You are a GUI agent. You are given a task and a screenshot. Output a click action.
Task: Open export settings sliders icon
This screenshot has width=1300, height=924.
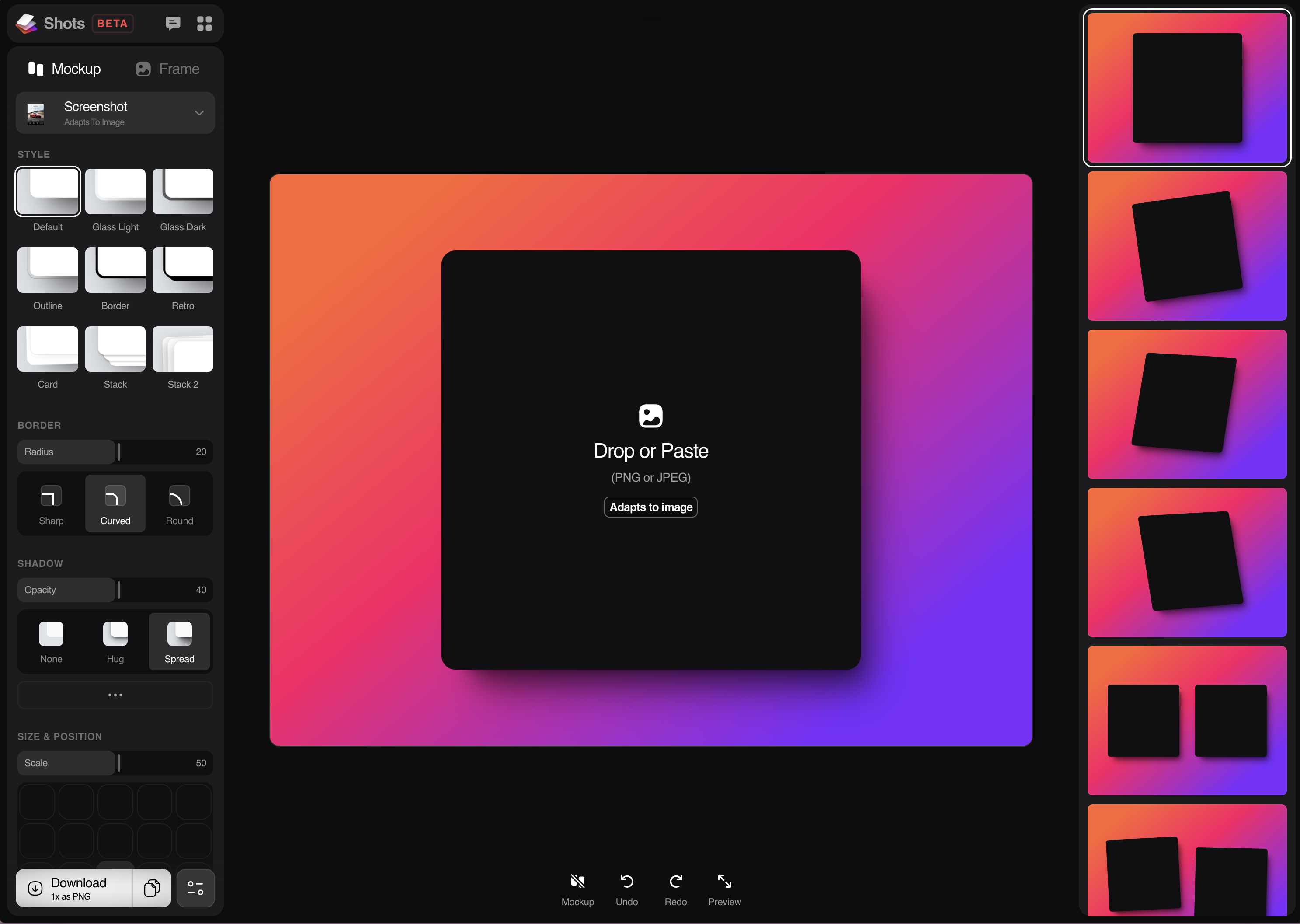[195, 888]
